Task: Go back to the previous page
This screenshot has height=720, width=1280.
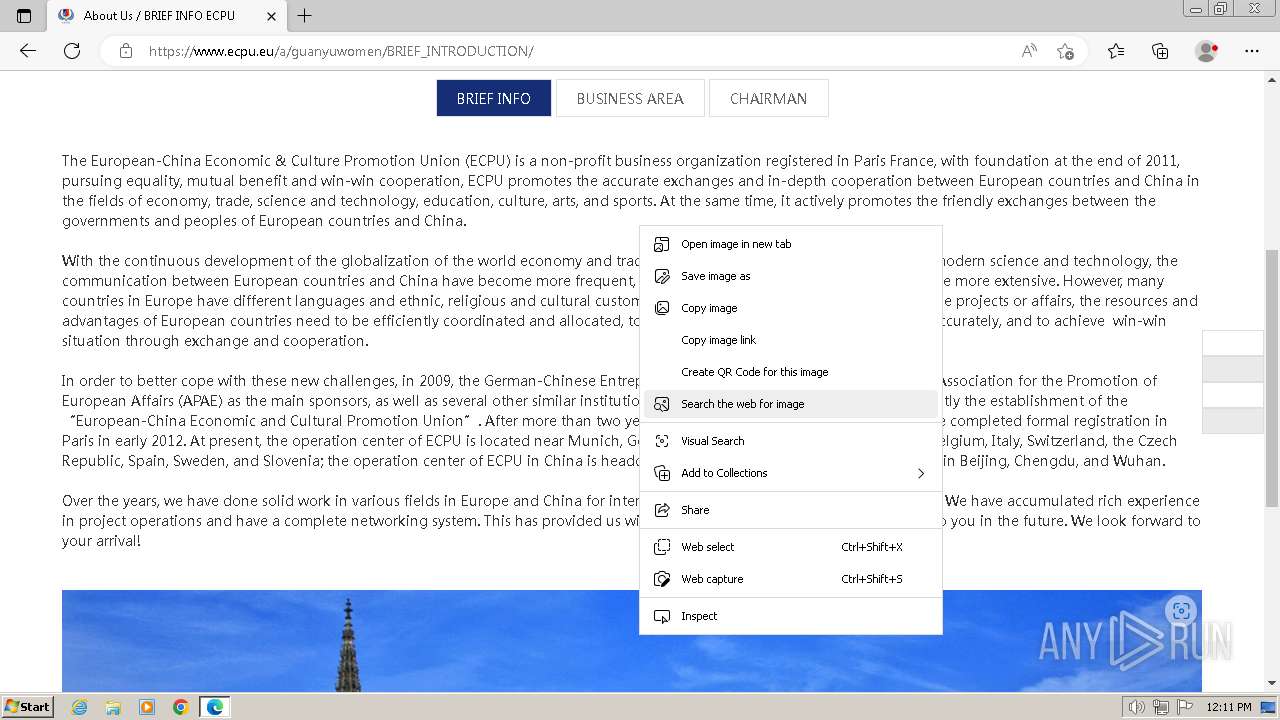Action: pos(28,51)
